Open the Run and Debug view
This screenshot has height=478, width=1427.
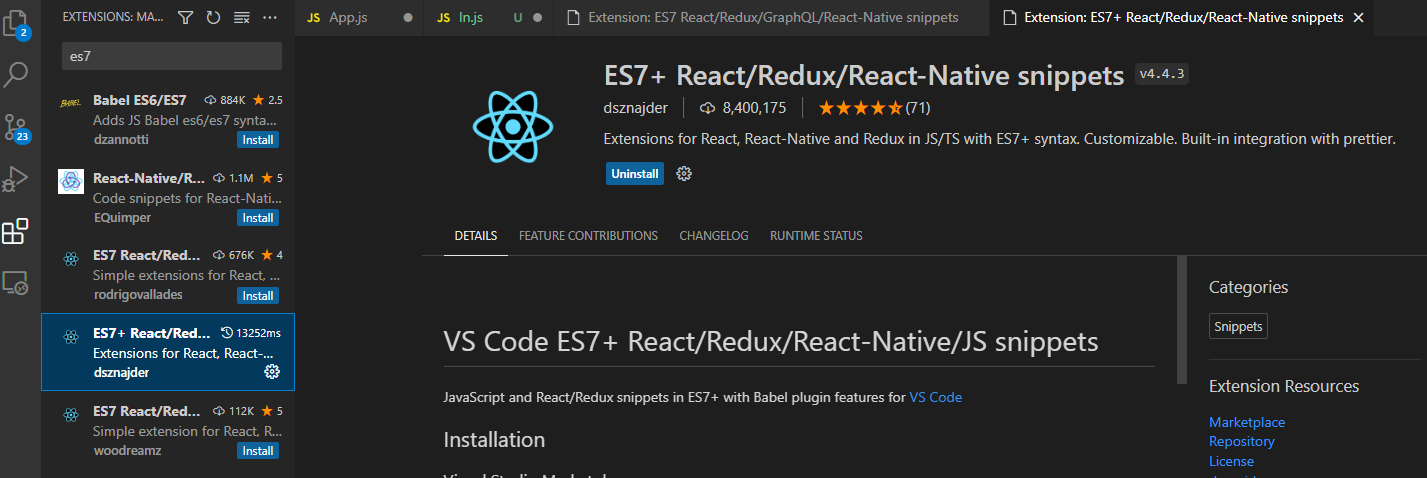16,179
